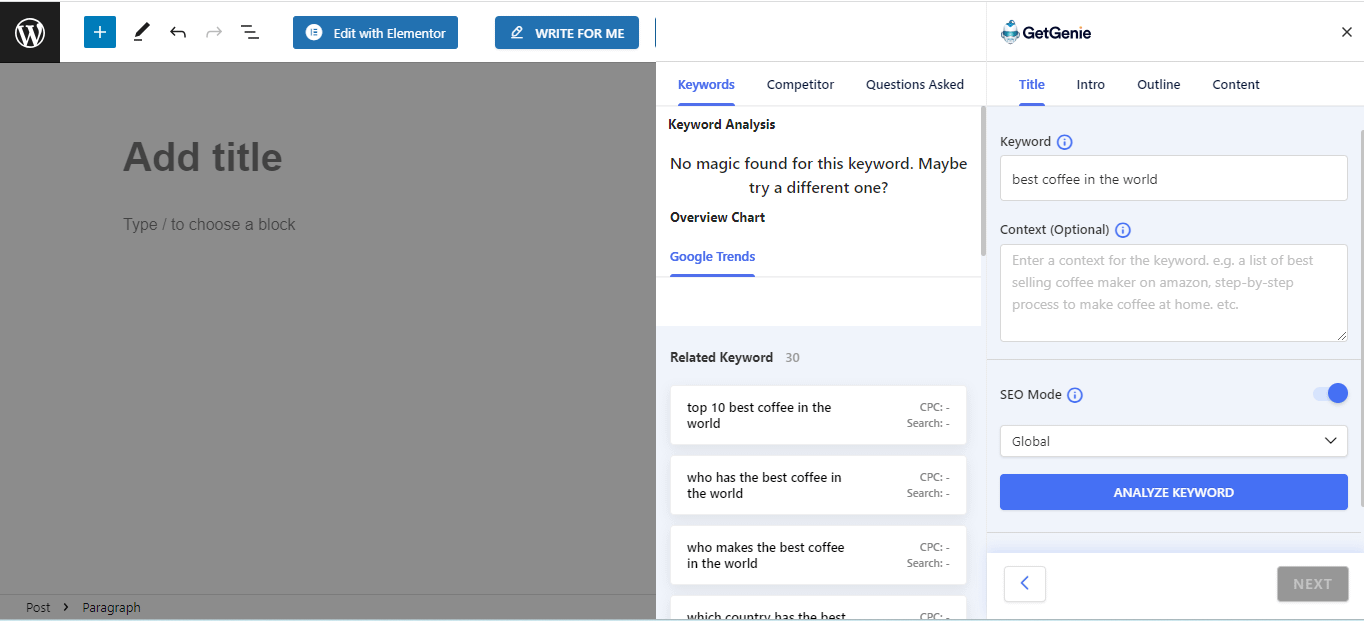
Task: Open the Google Trends view
Action: [x=712, y=257]
